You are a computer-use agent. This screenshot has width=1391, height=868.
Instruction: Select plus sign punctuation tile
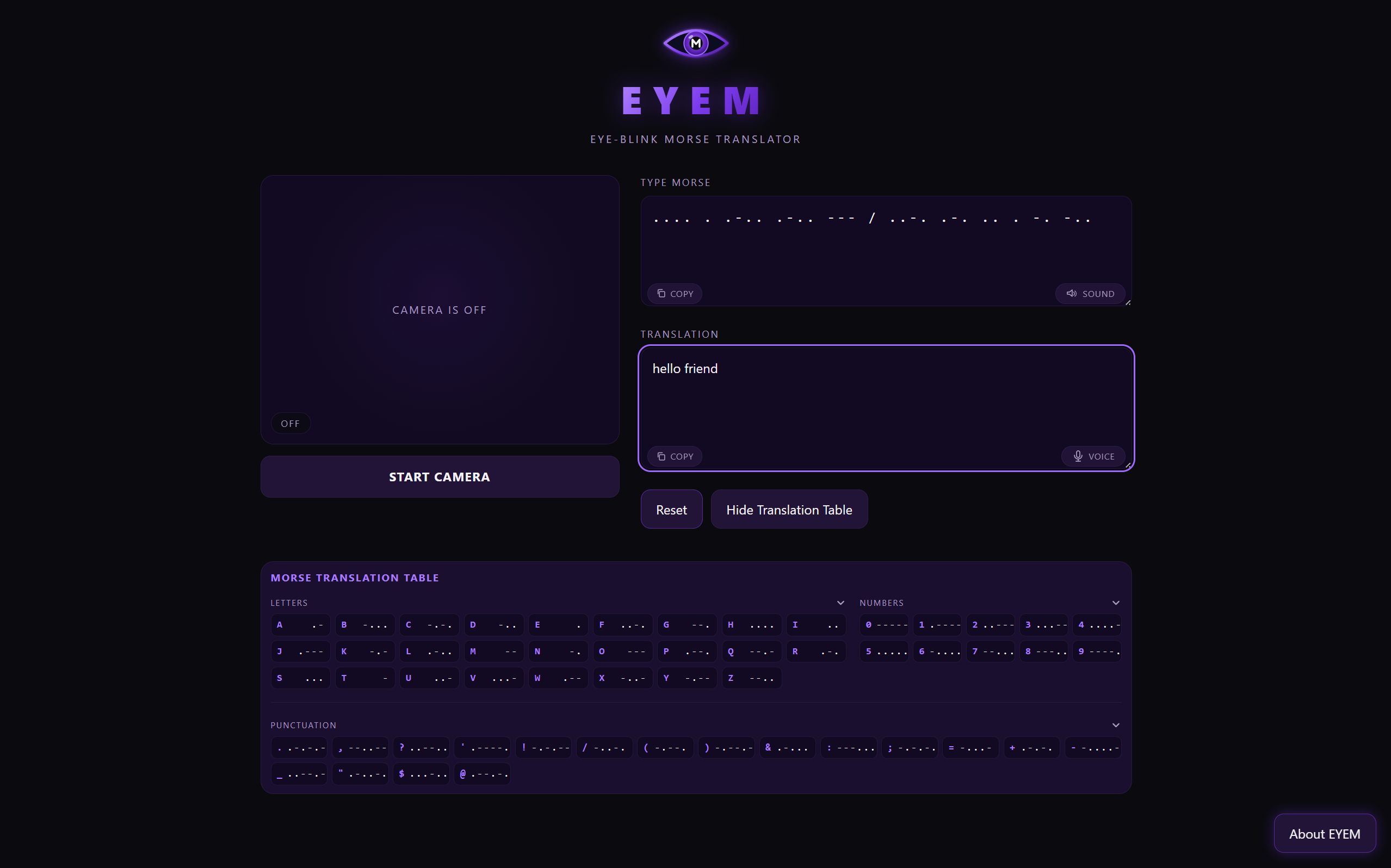click(1031, 747)
